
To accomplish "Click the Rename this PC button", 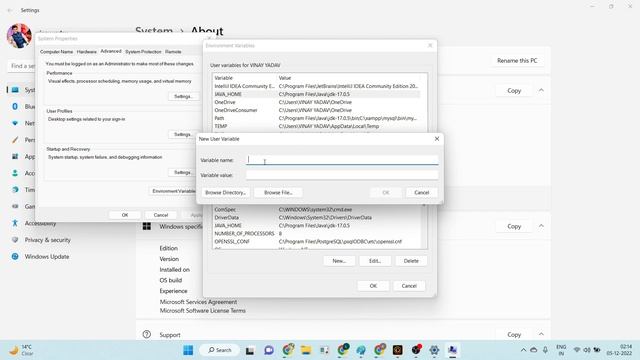I will 517,61.
